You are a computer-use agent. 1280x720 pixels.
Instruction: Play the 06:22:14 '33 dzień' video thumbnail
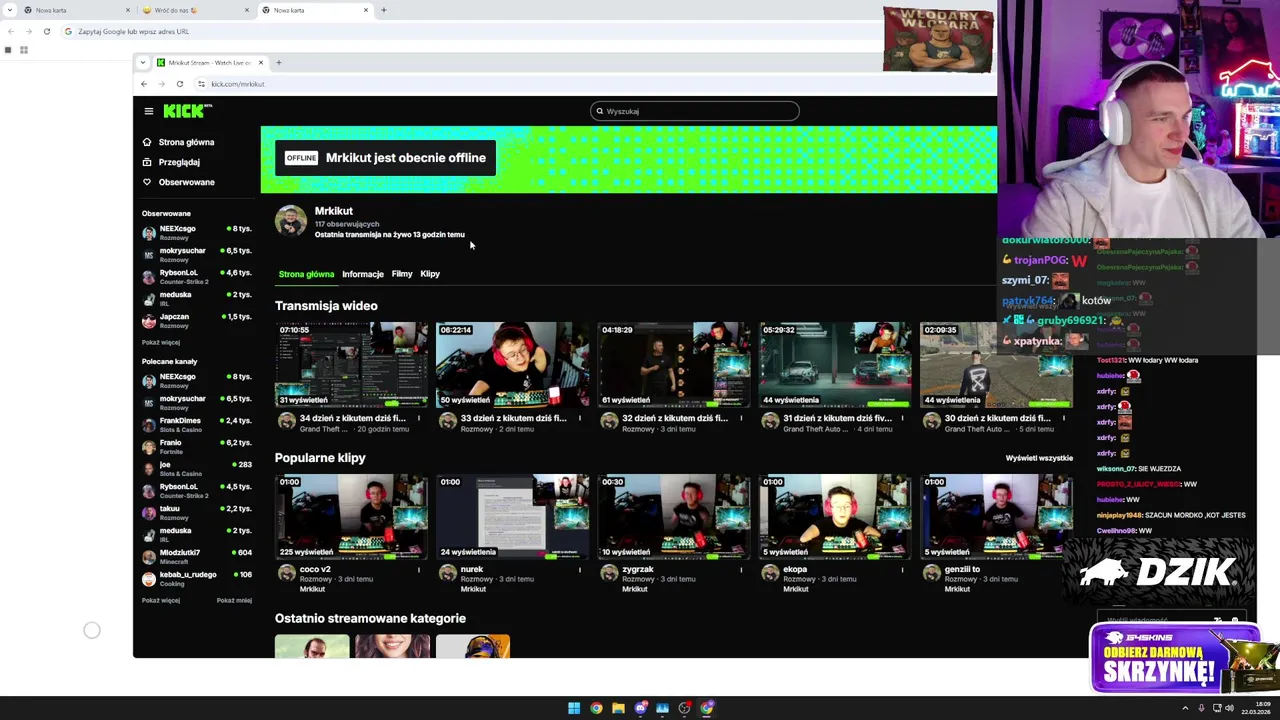point(512,365)
